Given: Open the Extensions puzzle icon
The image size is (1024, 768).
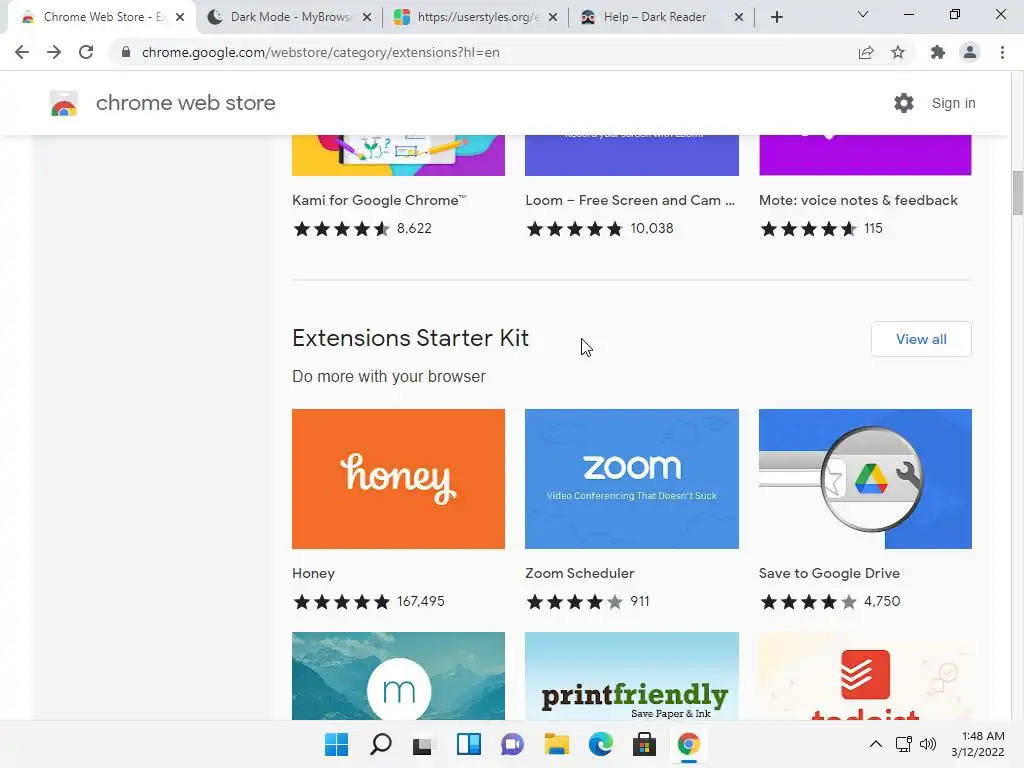Looking at the screenshot, I should coord(938,52).
